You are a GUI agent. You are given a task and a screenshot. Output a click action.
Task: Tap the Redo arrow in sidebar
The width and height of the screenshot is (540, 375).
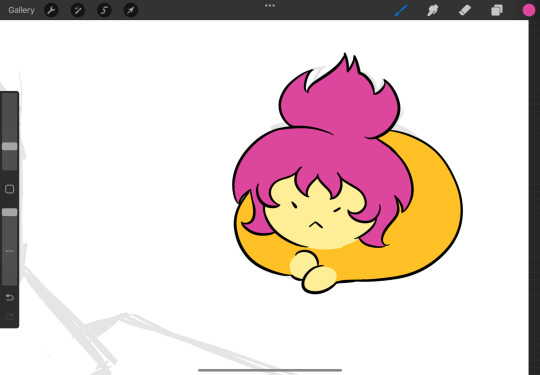pos(10,316)
